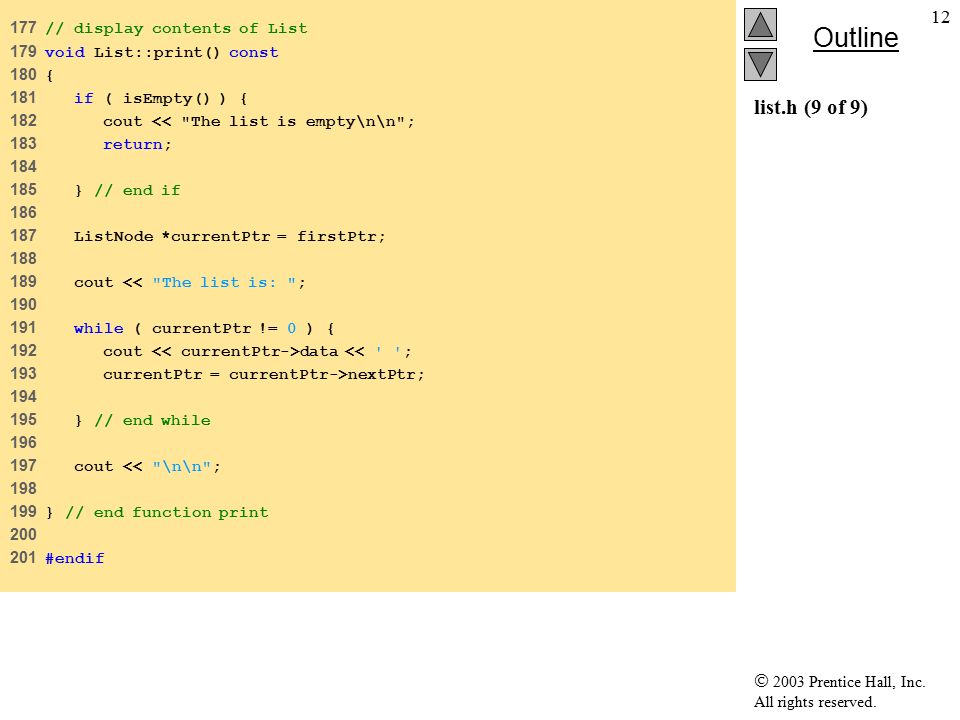960x720 pixels.
Task: Click the if ( isEmpty() ) statement
Action: click(x=160, y=99)
